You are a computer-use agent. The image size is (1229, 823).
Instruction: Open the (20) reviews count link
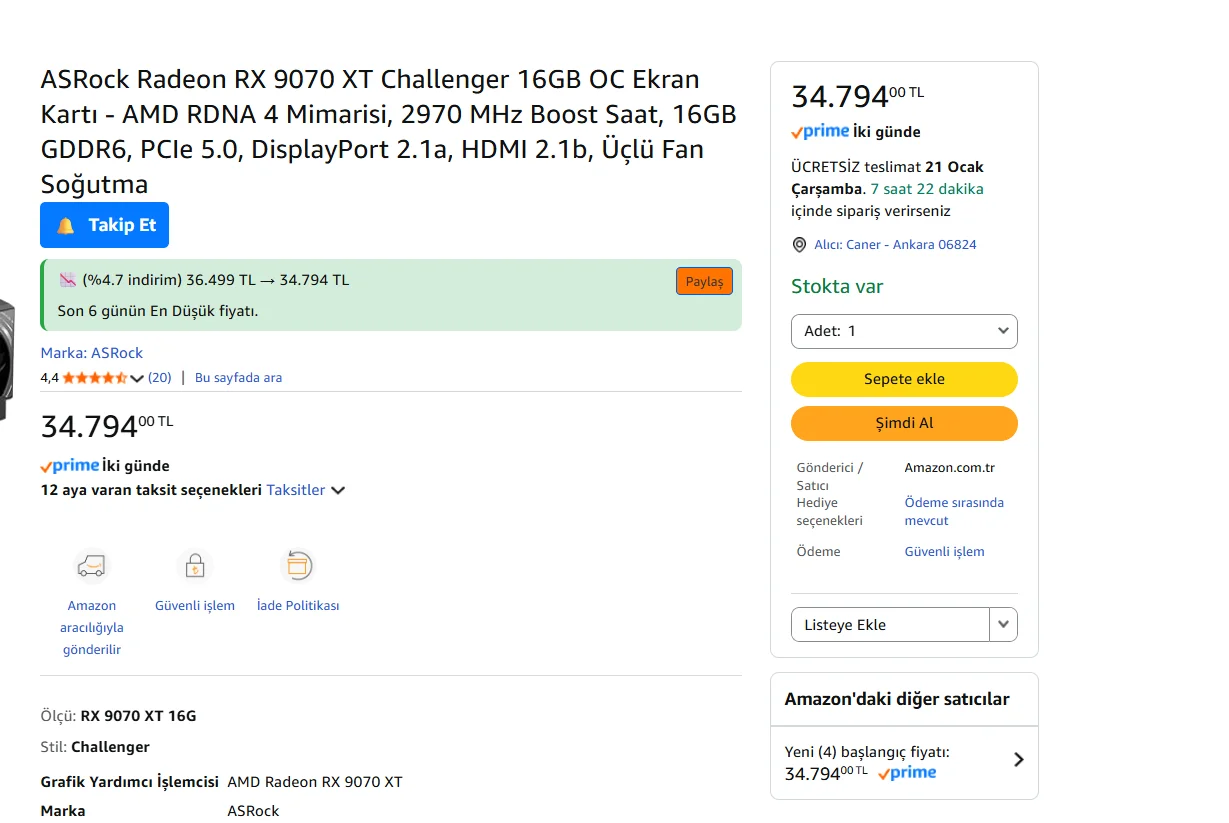click(160, 378)
